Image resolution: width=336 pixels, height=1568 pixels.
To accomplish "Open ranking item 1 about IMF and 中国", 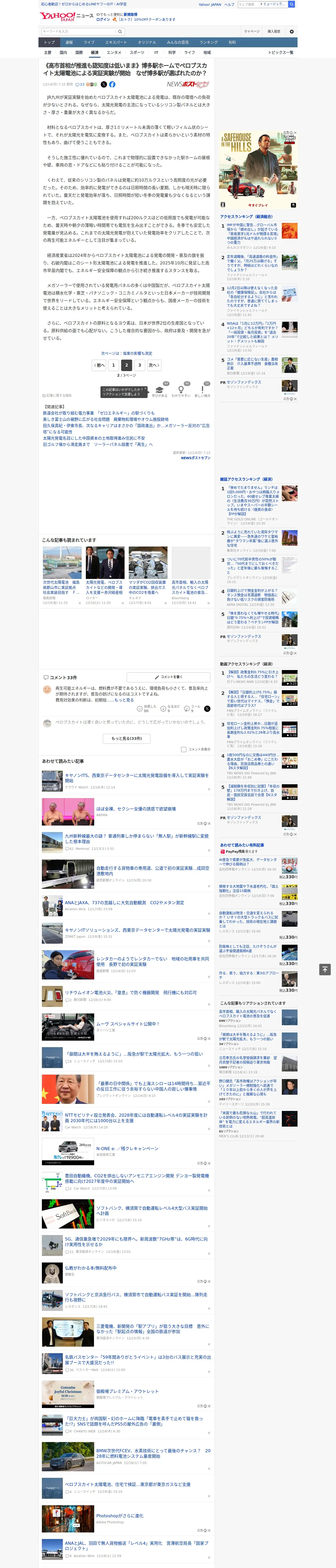I will (x=253, y=233).
